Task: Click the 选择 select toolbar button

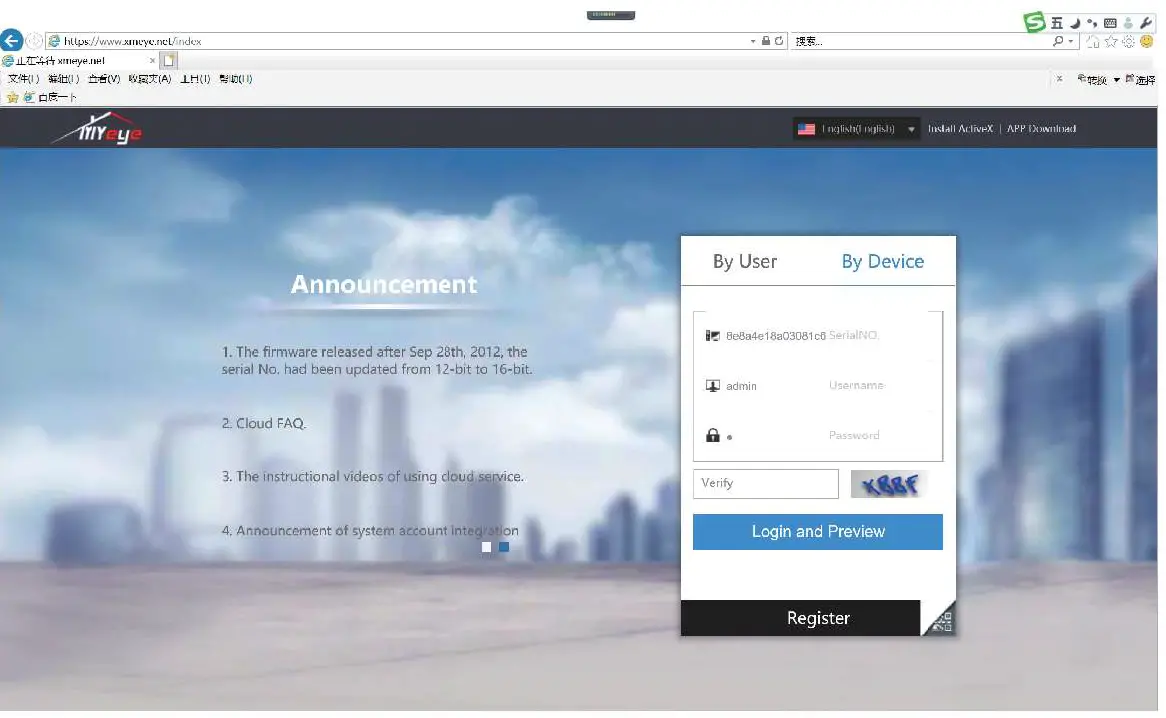Action: (1140, 80)
